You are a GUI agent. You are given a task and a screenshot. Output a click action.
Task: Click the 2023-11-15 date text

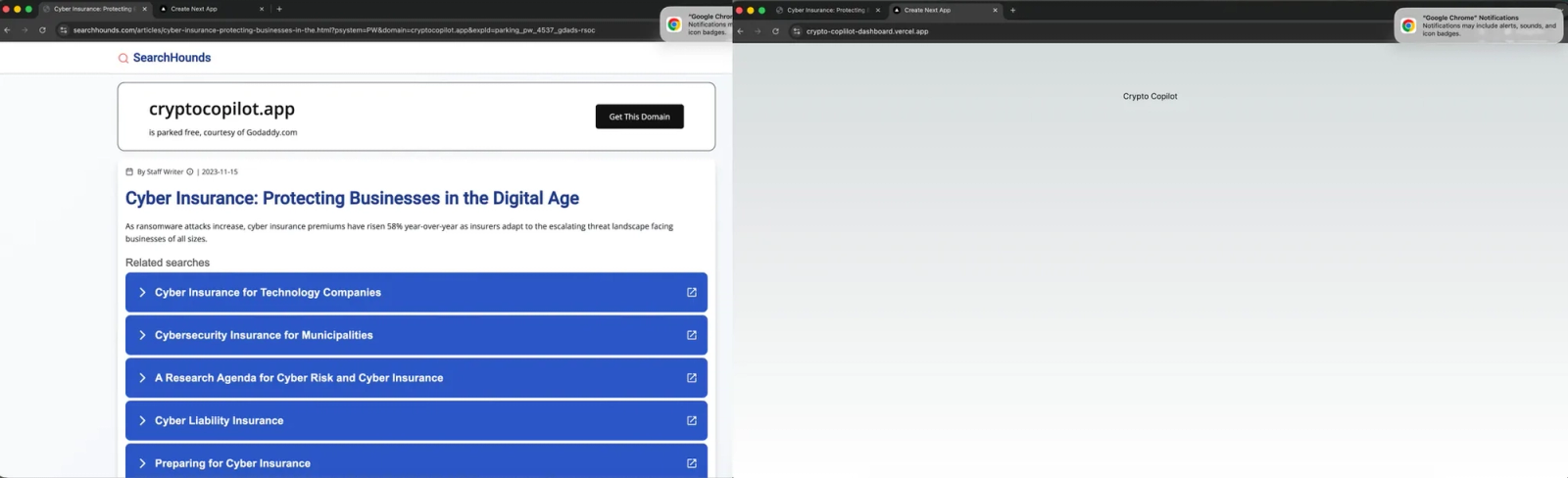[220, 171]
